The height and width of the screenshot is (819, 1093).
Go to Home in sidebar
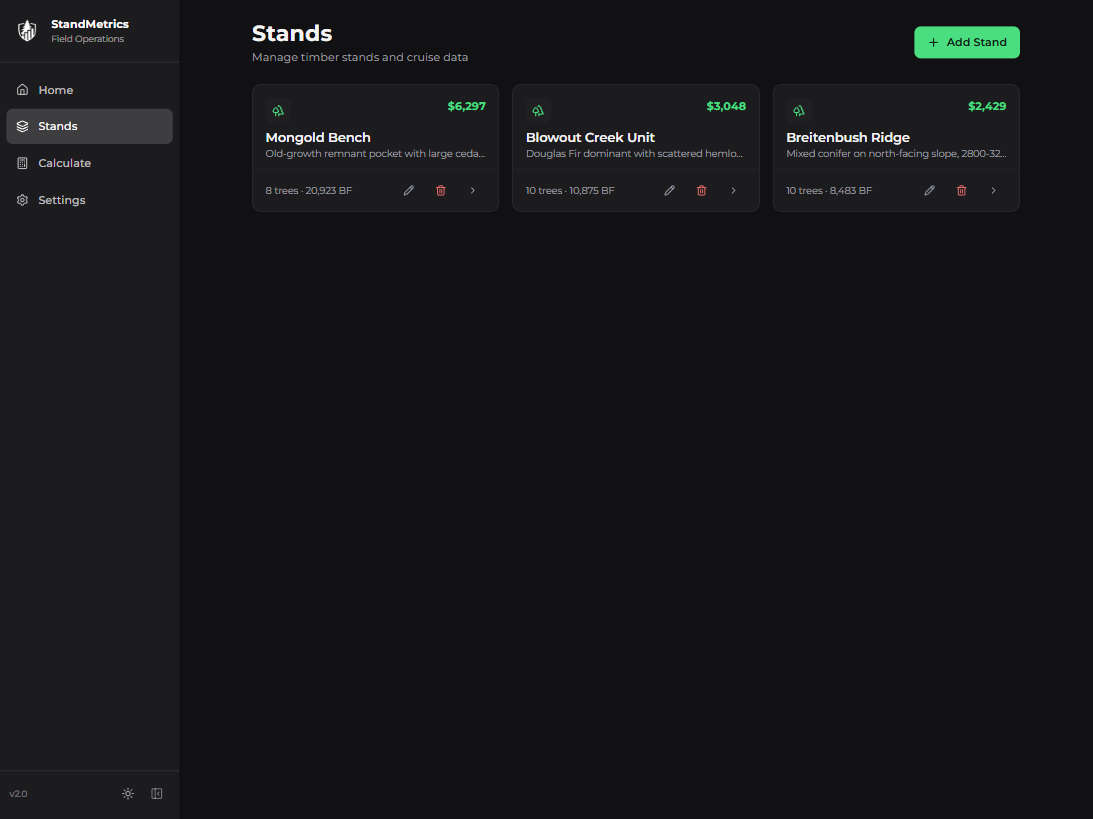[x=56, y=90]
